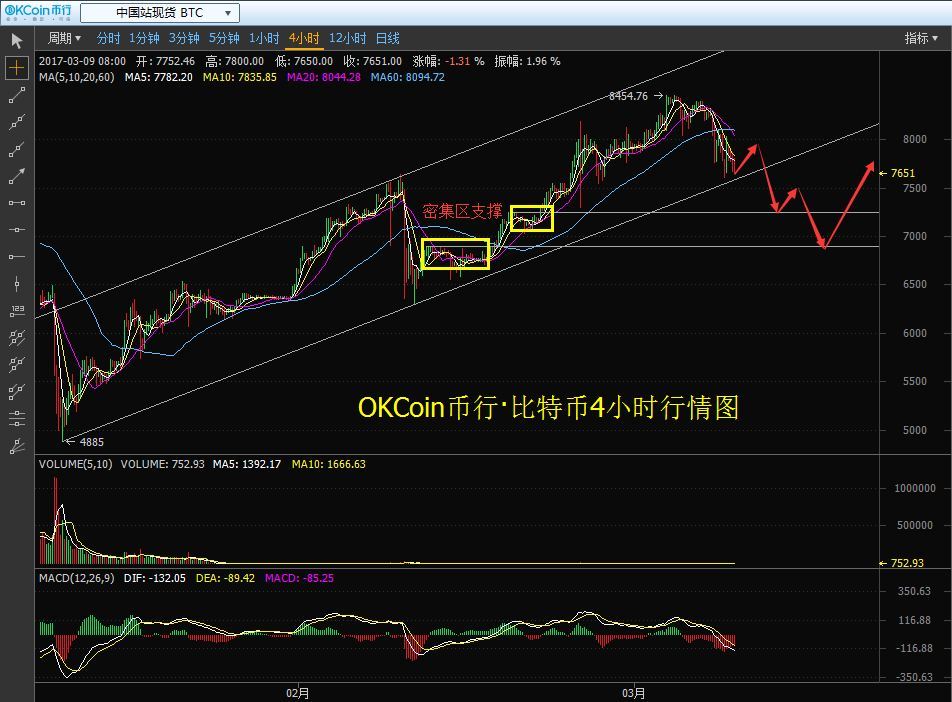
Task: Activate the crosshair cursor tool
Action: click(16, 67)
